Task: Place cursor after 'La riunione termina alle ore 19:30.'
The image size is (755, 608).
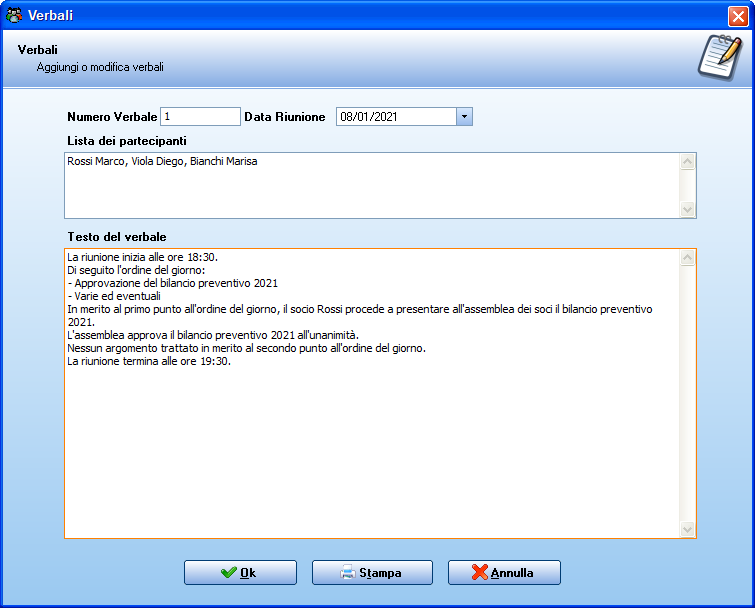Action: 232,361
